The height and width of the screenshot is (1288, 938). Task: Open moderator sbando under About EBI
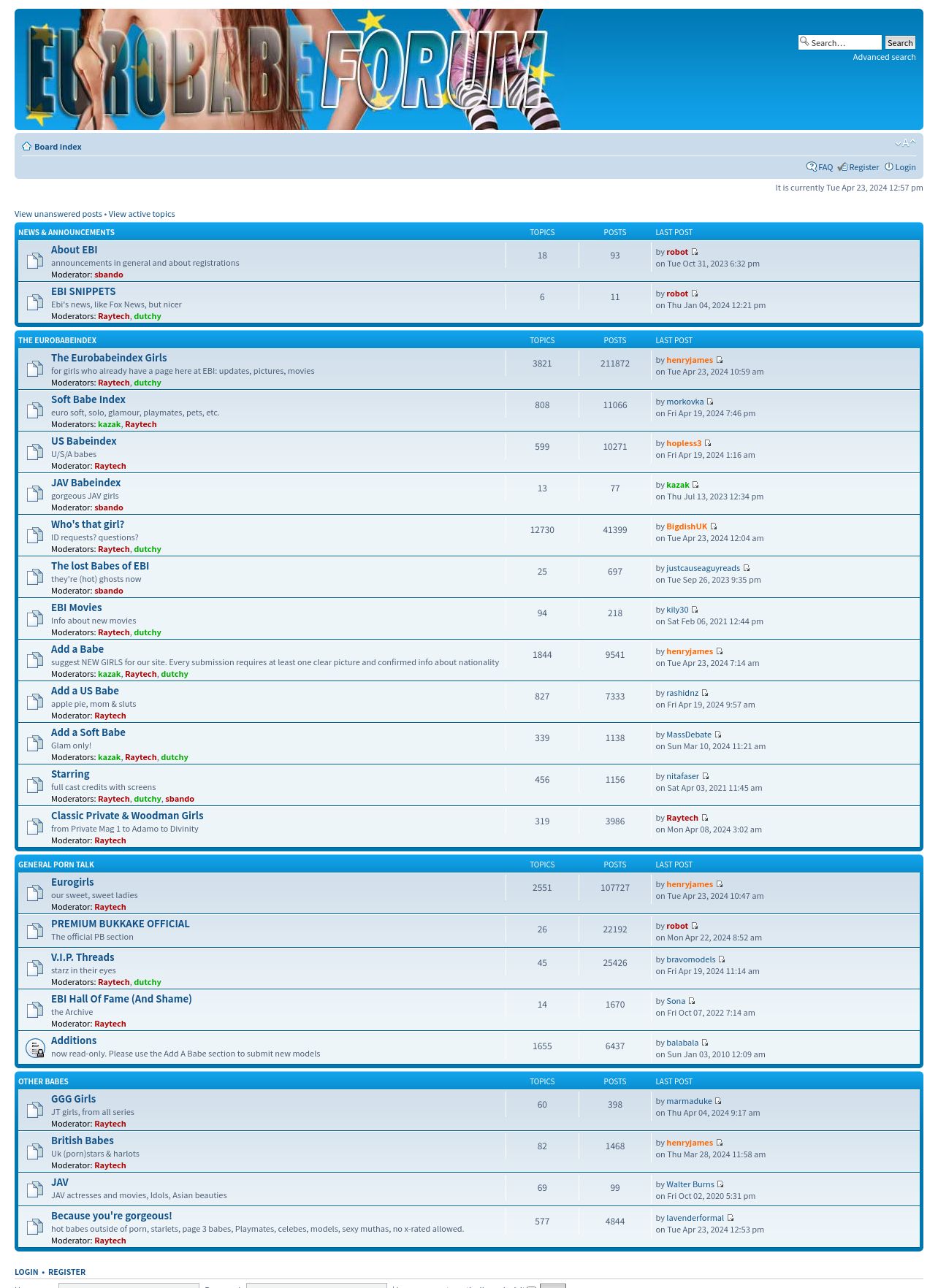109,275
